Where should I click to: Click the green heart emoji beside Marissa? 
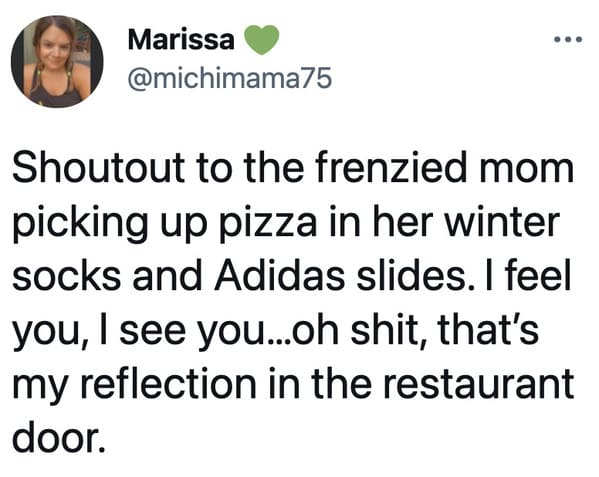click(262, 40)
